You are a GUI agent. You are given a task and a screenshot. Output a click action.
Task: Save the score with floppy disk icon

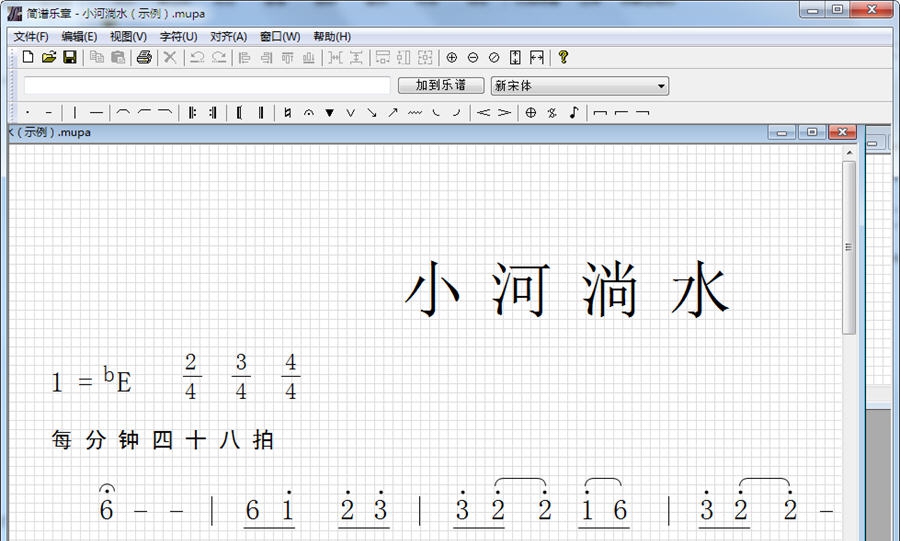point(70,57)
